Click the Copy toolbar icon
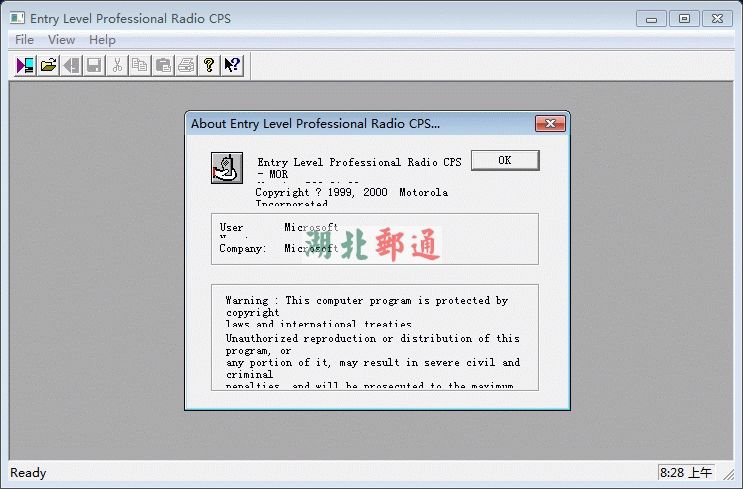 [x=140, y=65]
